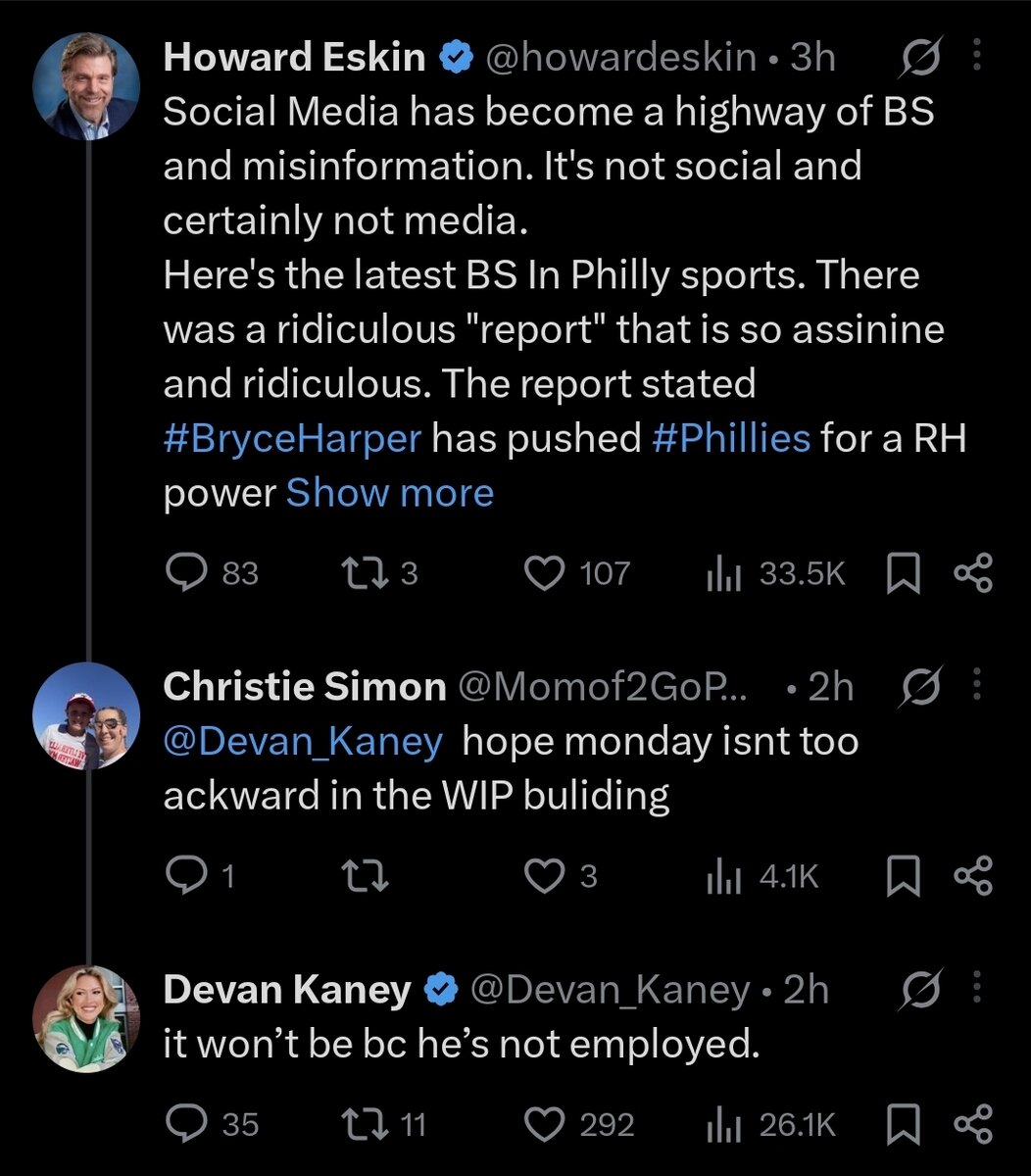Share Devan Kaney's tweet
This screenshot has height=1176, width=1031.
[x=973, y=1123]
